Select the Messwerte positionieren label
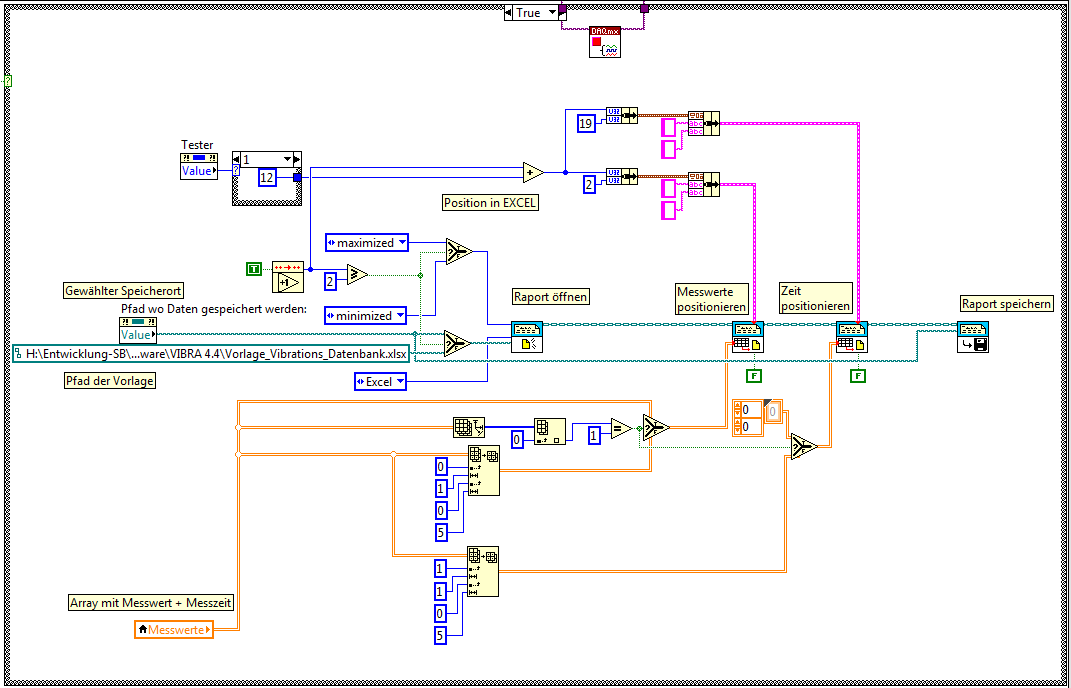Viewport: 1071px width, 688px height. [712, 299]
